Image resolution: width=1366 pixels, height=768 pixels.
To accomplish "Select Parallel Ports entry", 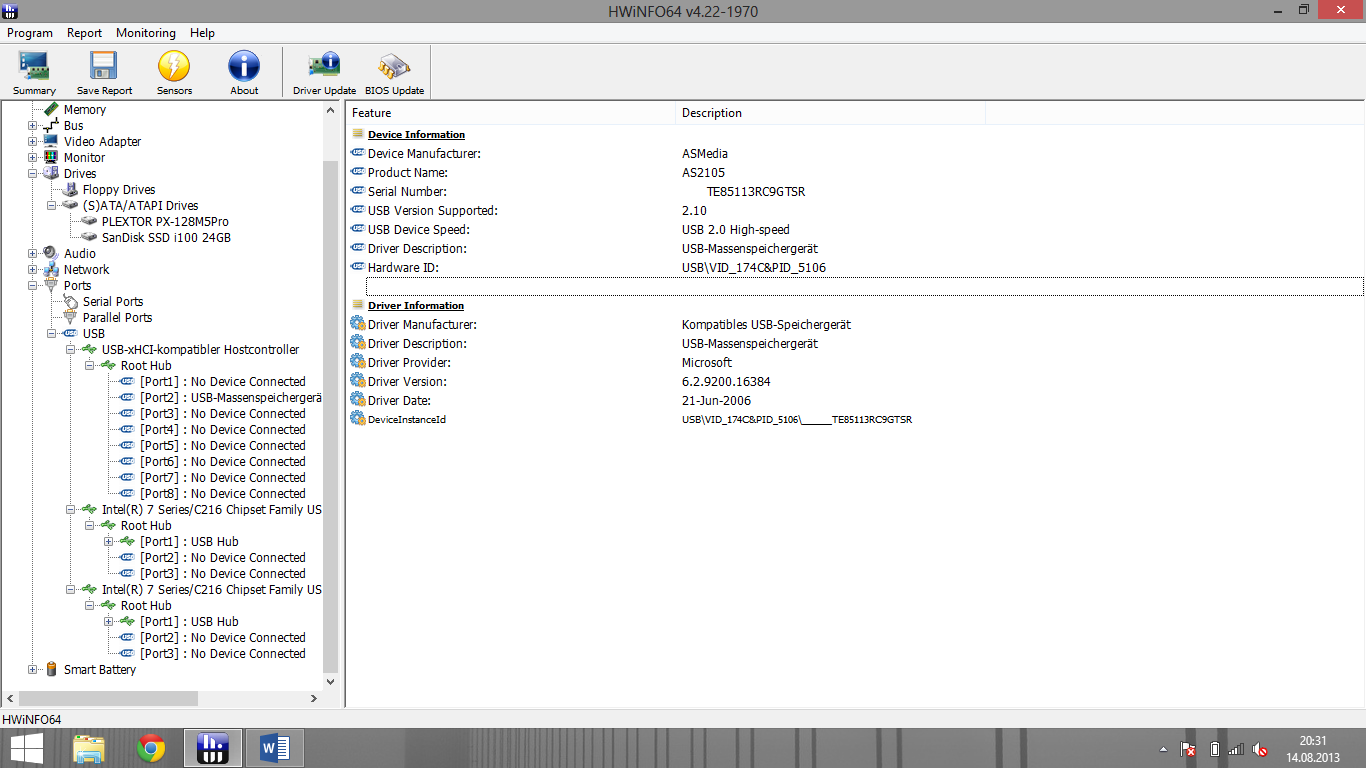I will point(117,318).
